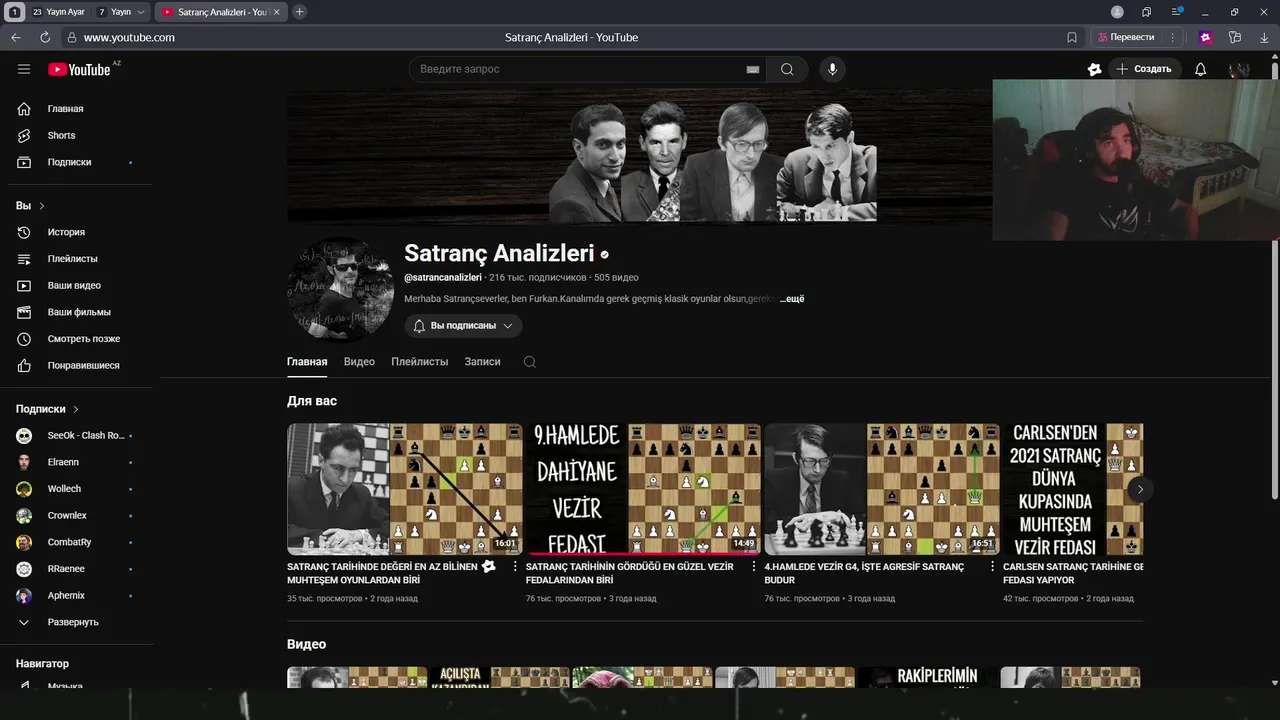Open Ваши видео in the sidebar

[x=76, y=285]
